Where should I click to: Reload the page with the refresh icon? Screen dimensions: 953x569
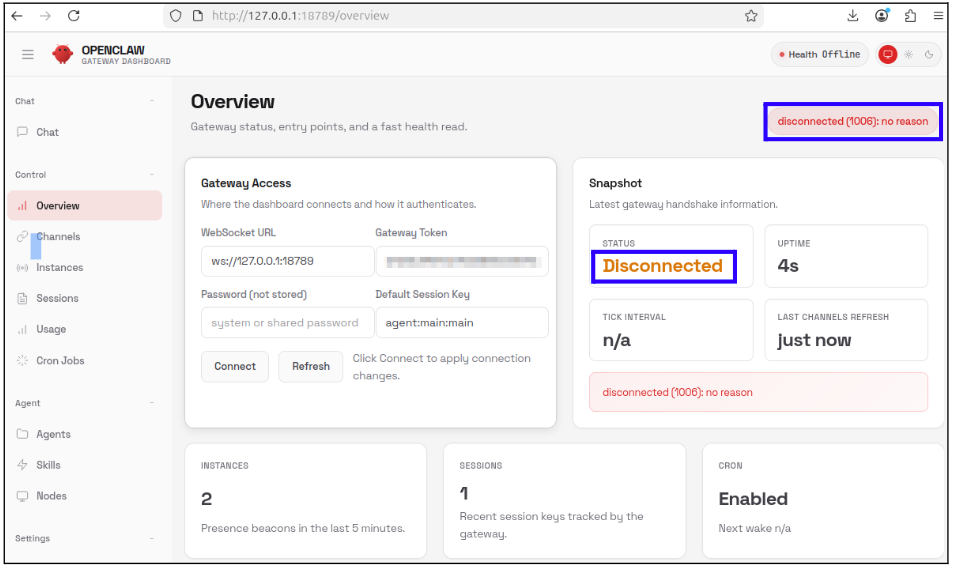point(74,16)
